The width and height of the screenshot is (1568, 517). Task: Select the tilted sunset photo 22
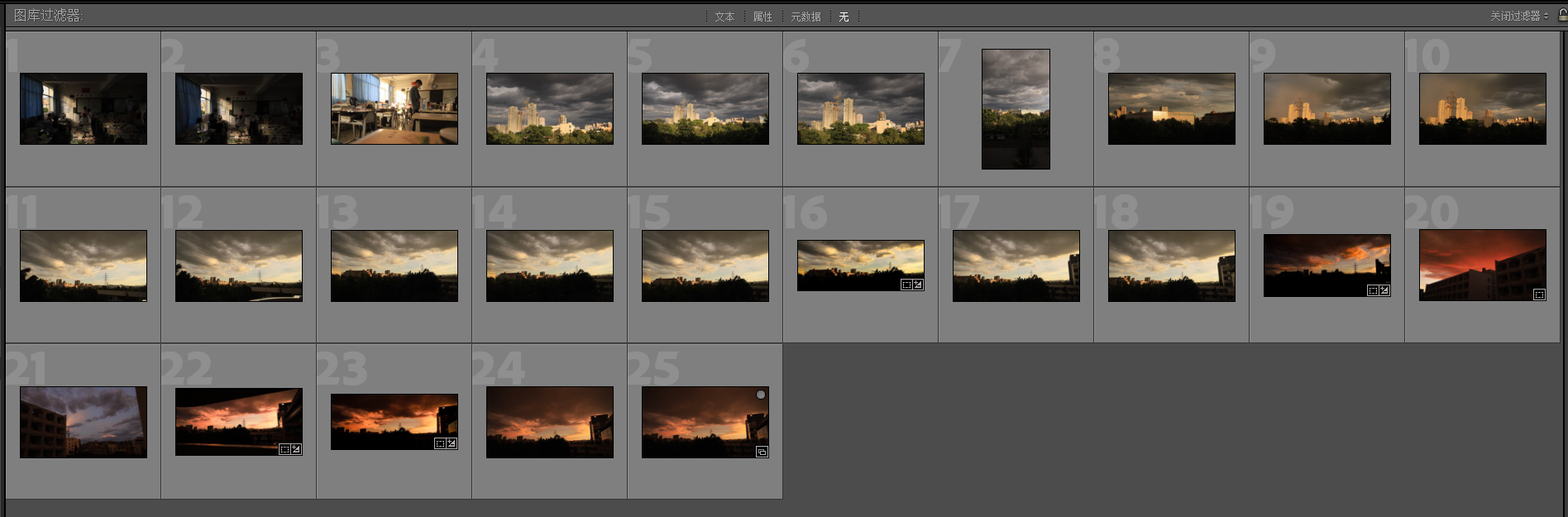pos(239,422)
